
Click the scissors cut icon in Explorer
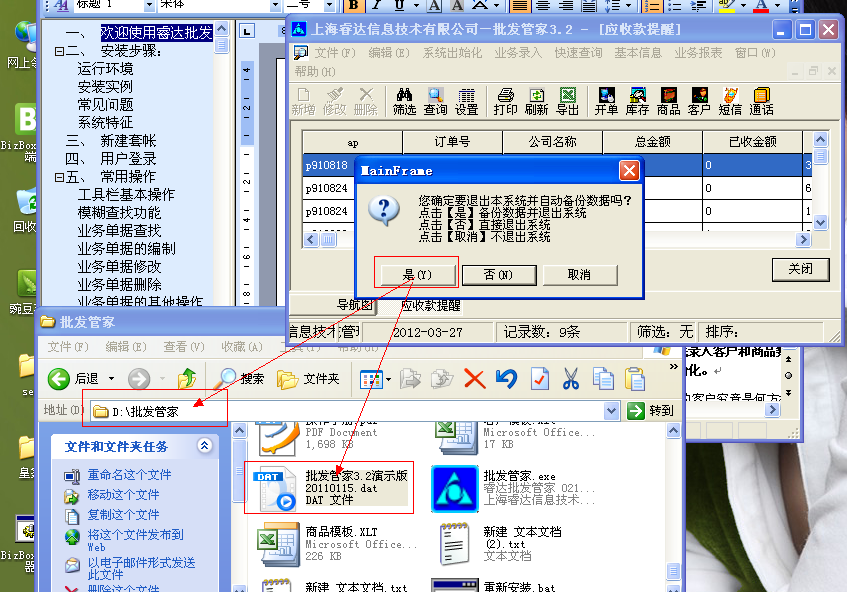click(571, 379)
